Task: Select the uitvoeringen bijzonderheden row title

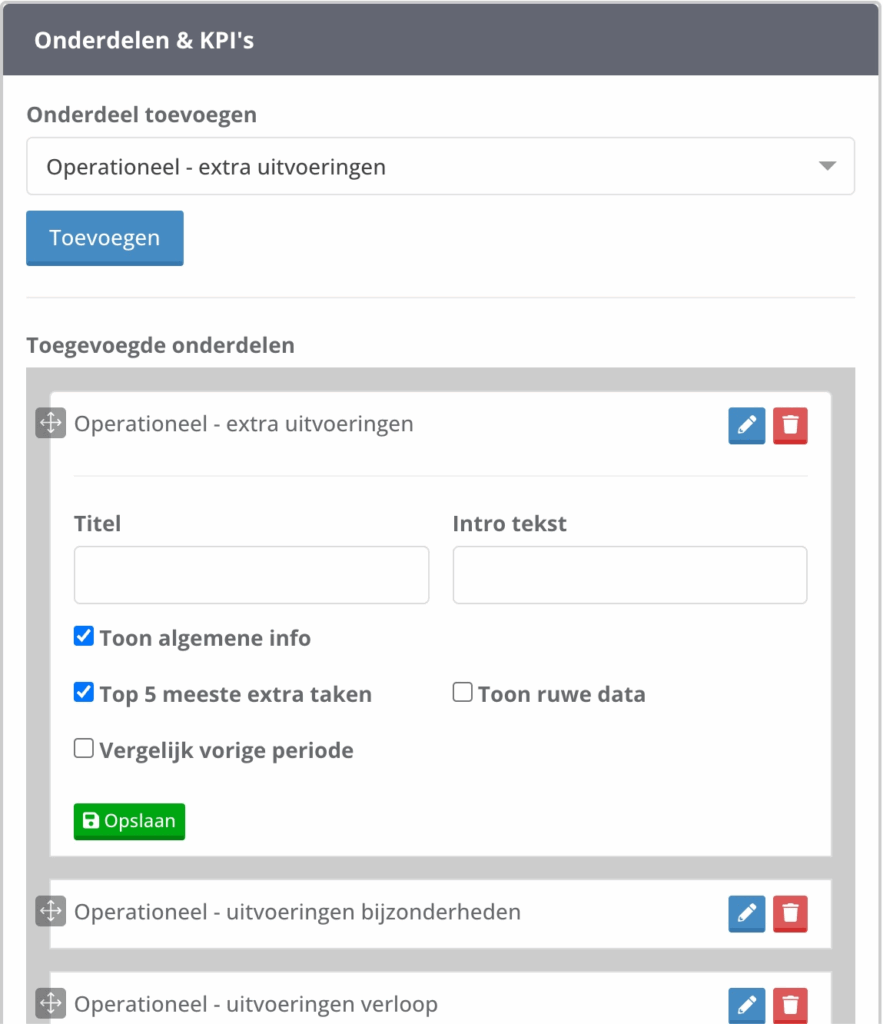Action: tap(297, 912)
